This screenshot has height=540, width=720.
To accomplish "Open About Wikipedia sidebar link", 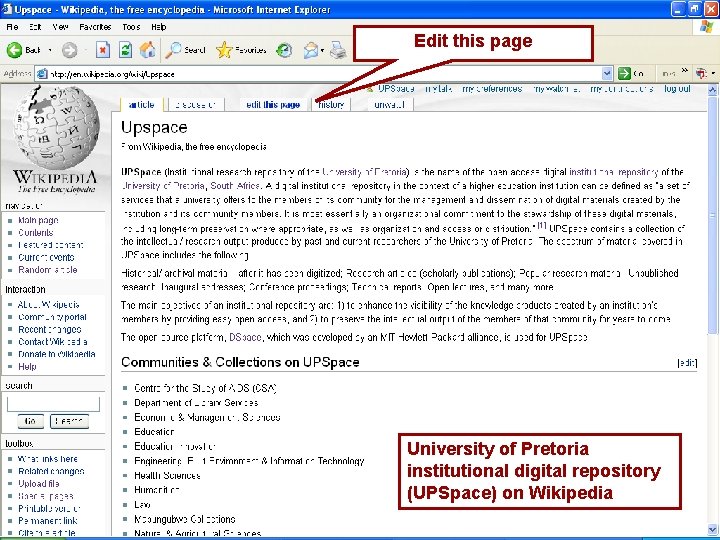I will (49, 304).
